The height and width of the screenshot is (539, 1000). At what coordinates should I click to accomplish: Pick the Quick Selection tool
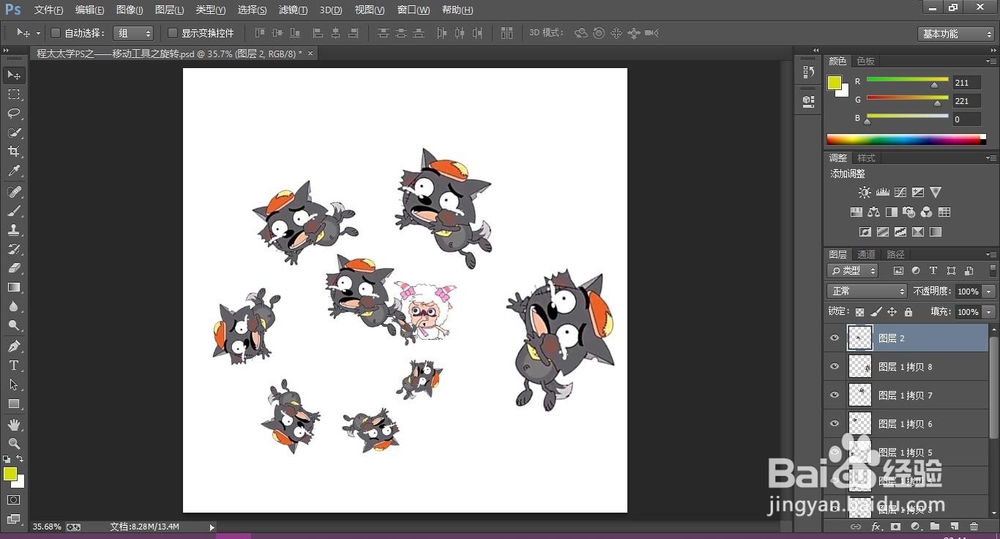tap(13, 133)
